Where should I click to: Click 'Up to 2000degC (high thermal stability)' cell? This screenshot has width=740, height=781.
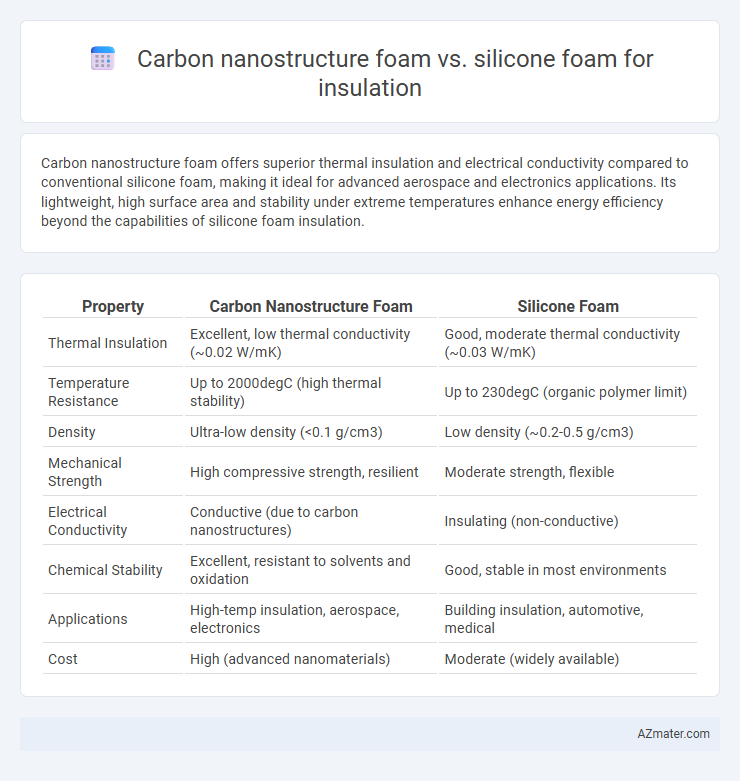point(311,391)
